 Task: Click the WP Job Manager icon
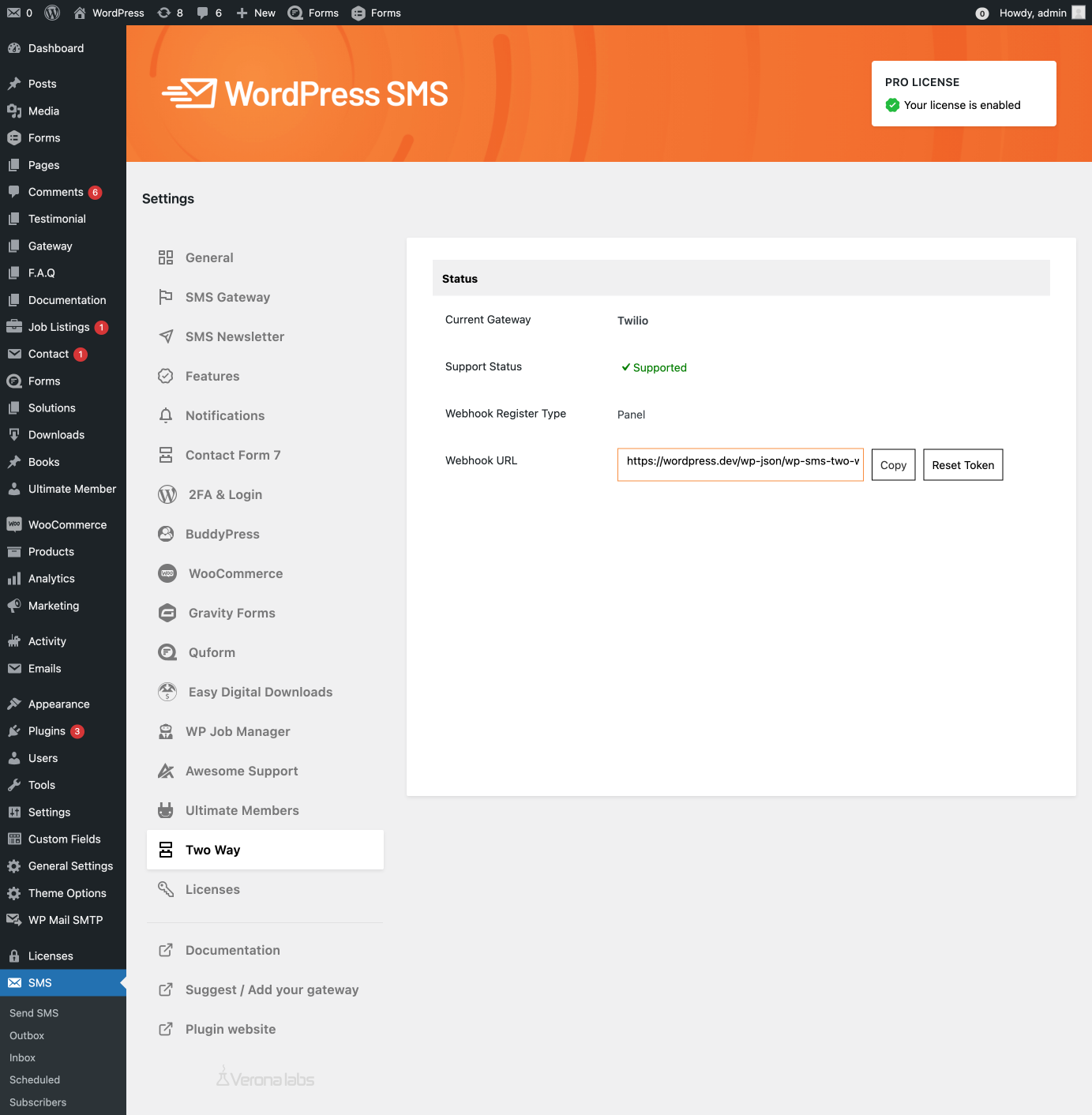pos(166,731)
